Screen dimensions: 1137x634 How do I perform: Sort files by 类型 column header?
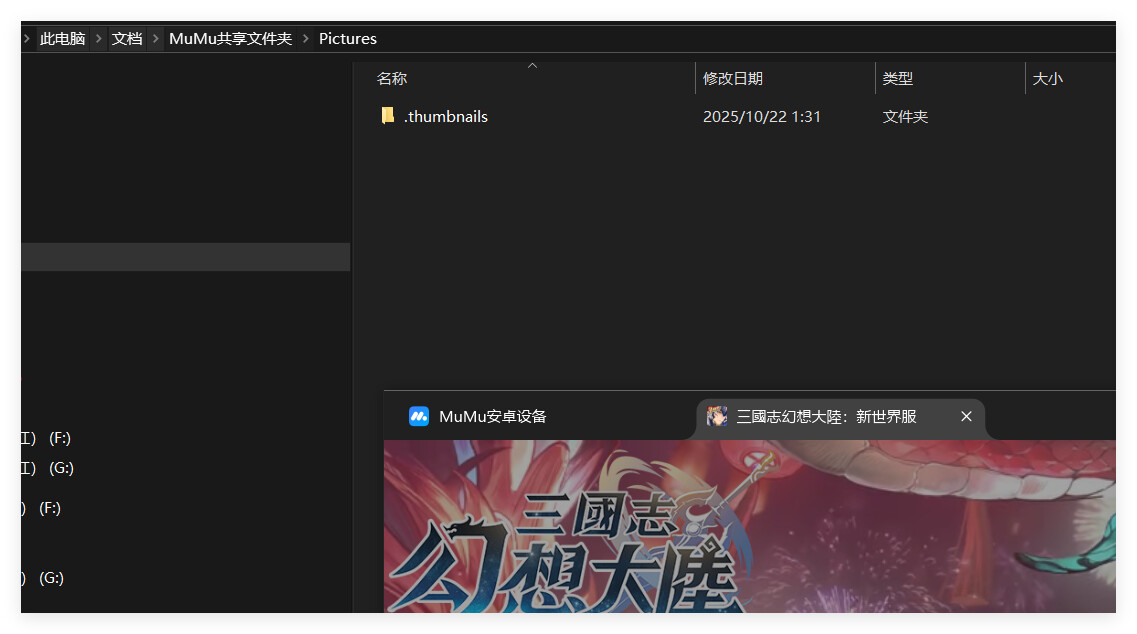[x=898, y=78]
